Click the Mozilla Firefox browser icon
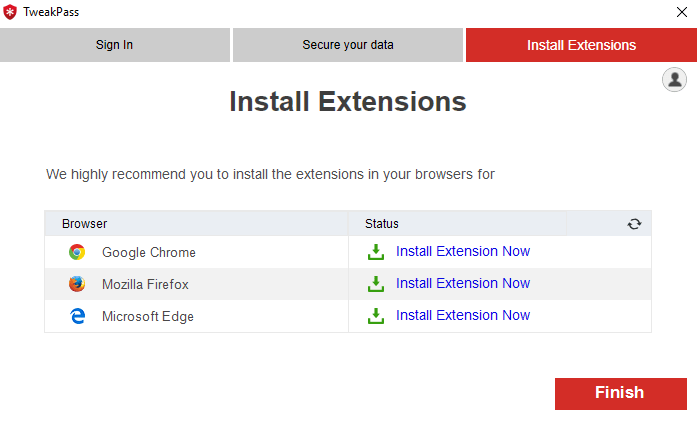 77,284
